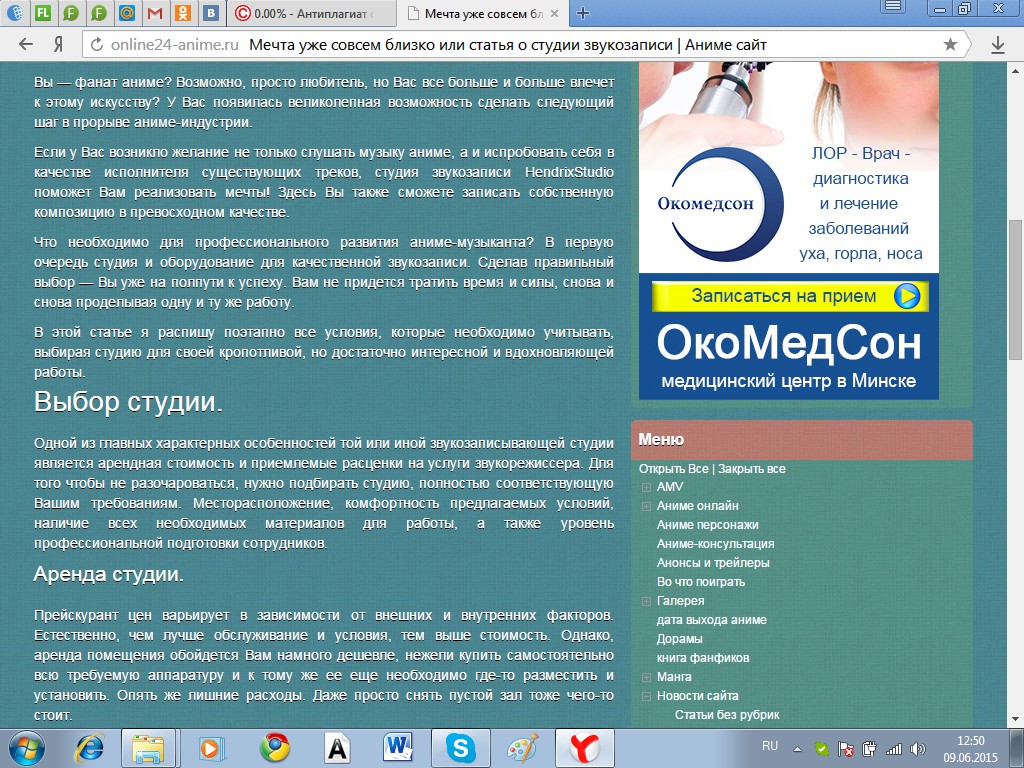Click the Записаться на прием ad button
The height and width of the screenshot is (768, 1024).
pyautogui.click(x=790, y=296)
